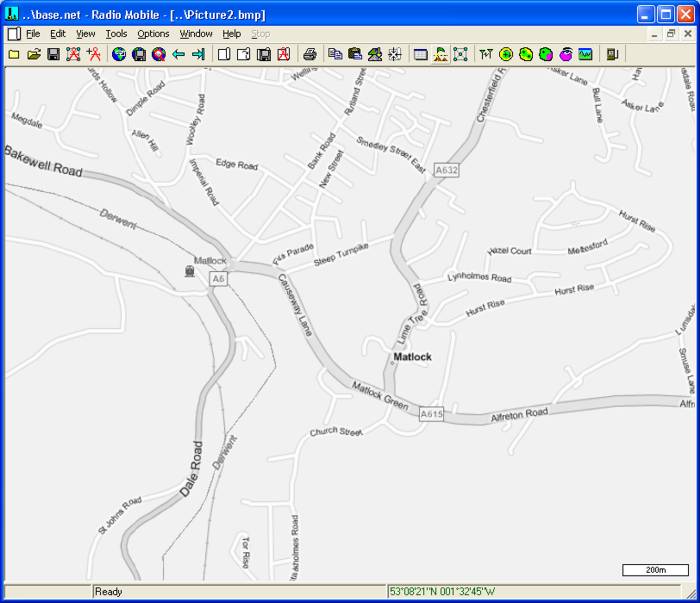Screen dimensions: 700x603
Task: Open Radio Link antenna towers icon
Action: point(486,54)
